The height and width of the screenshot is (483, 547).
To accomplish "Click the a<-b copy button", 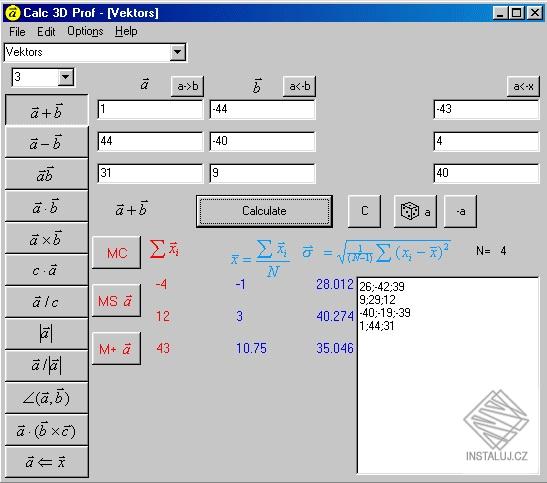I will 299,86.
